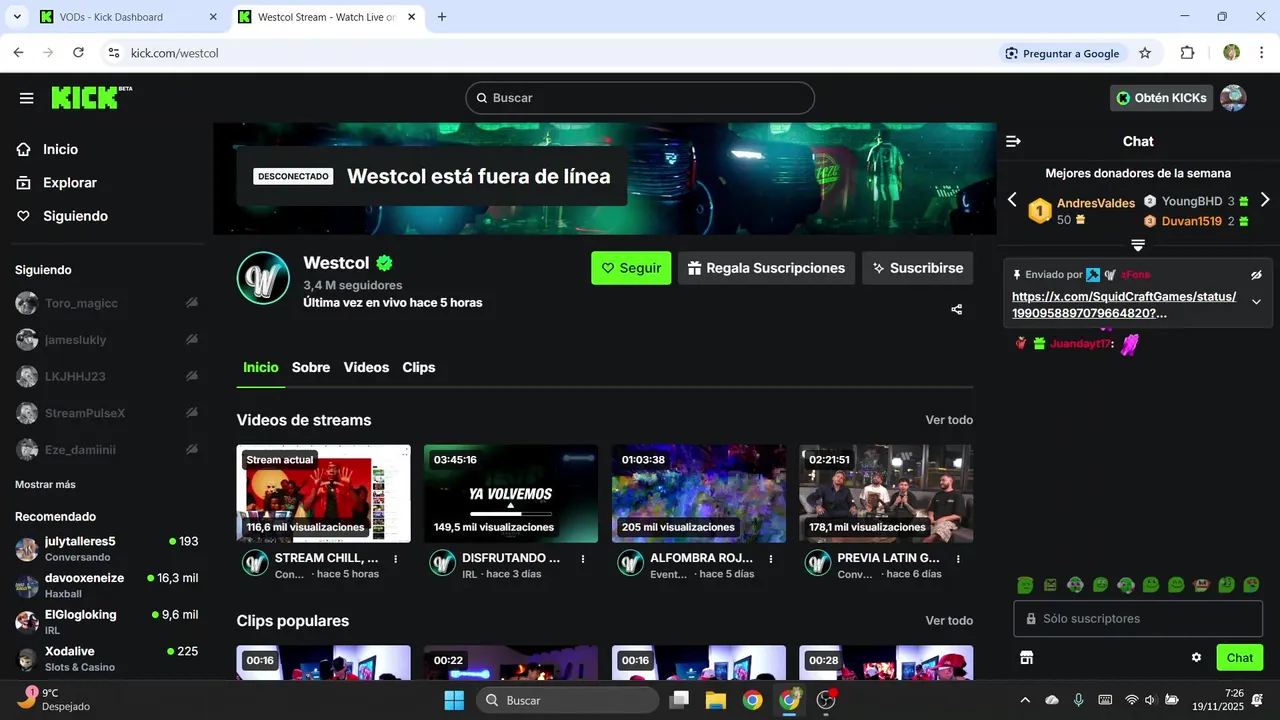Click the verified badge next to Westcol

(384, 263)
